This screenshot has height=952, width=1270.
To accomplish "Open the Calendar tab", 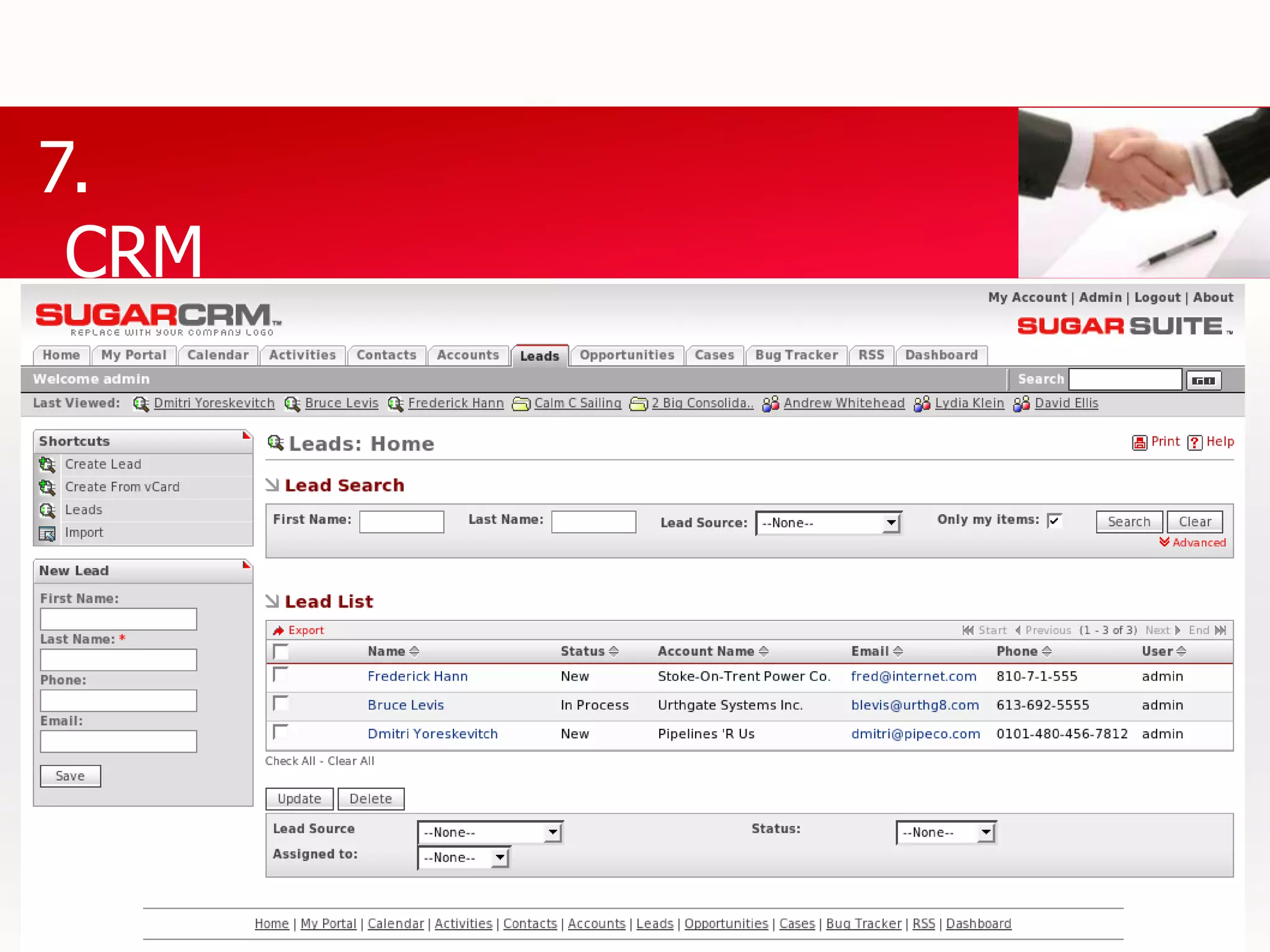I will (x=218, y=355).
